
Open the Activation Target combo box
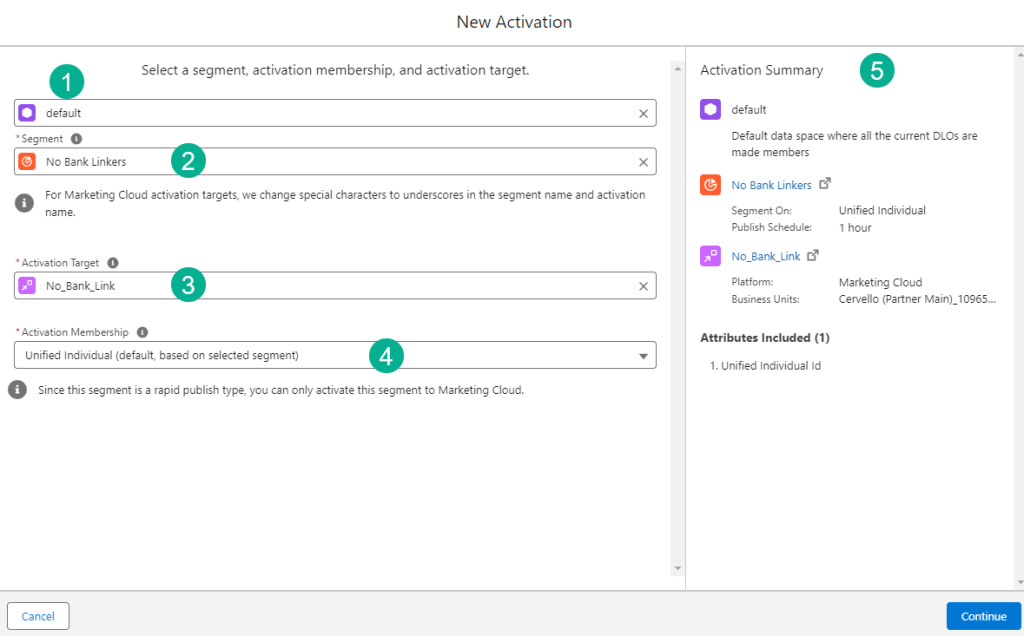(x=330, y=286)
